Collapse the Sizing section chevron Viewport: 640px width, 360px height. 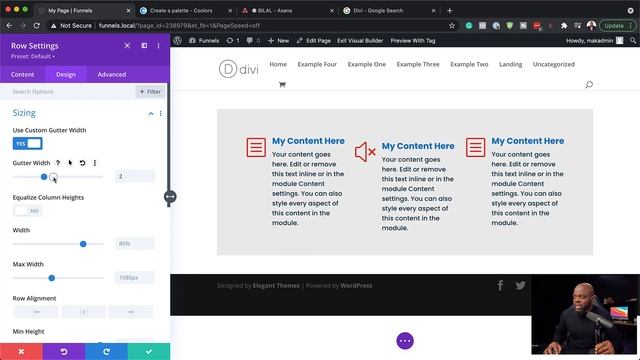(151, 113)
